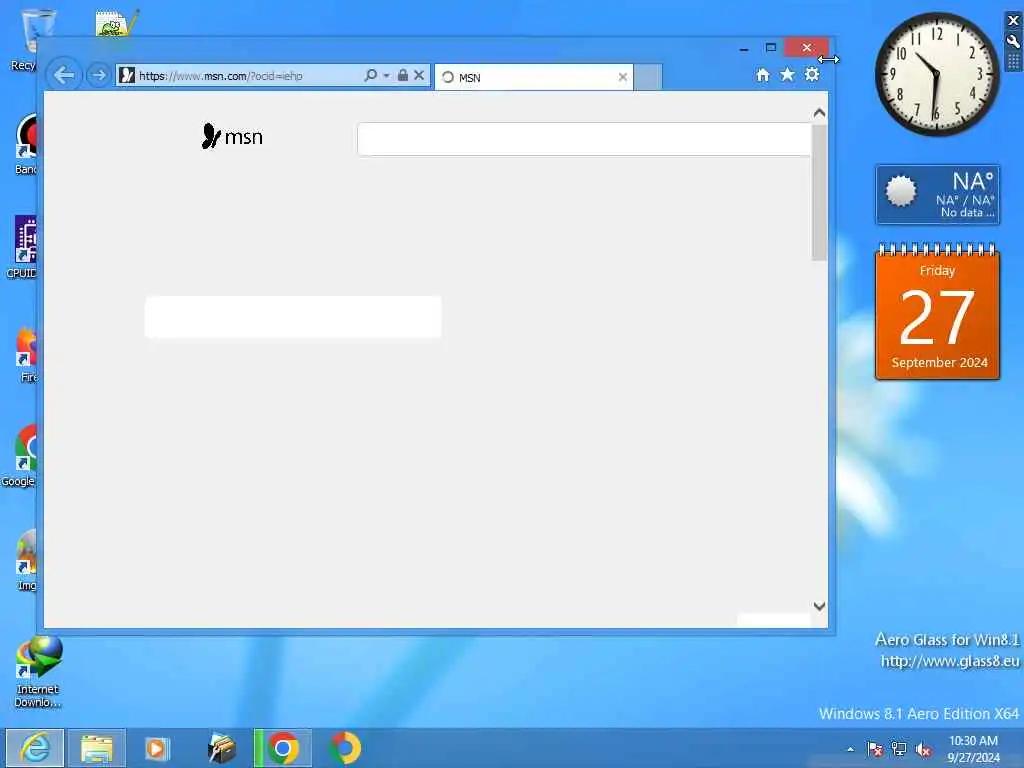
Task: Open clock gadget options wrench
Action: point(1013,41)
